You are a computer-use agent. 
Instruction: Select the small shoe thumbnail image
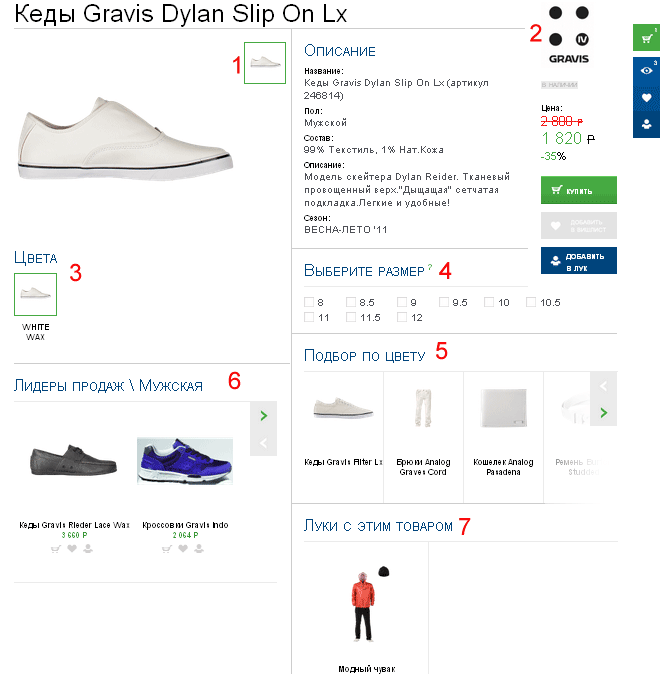click(x=265, y=62)
